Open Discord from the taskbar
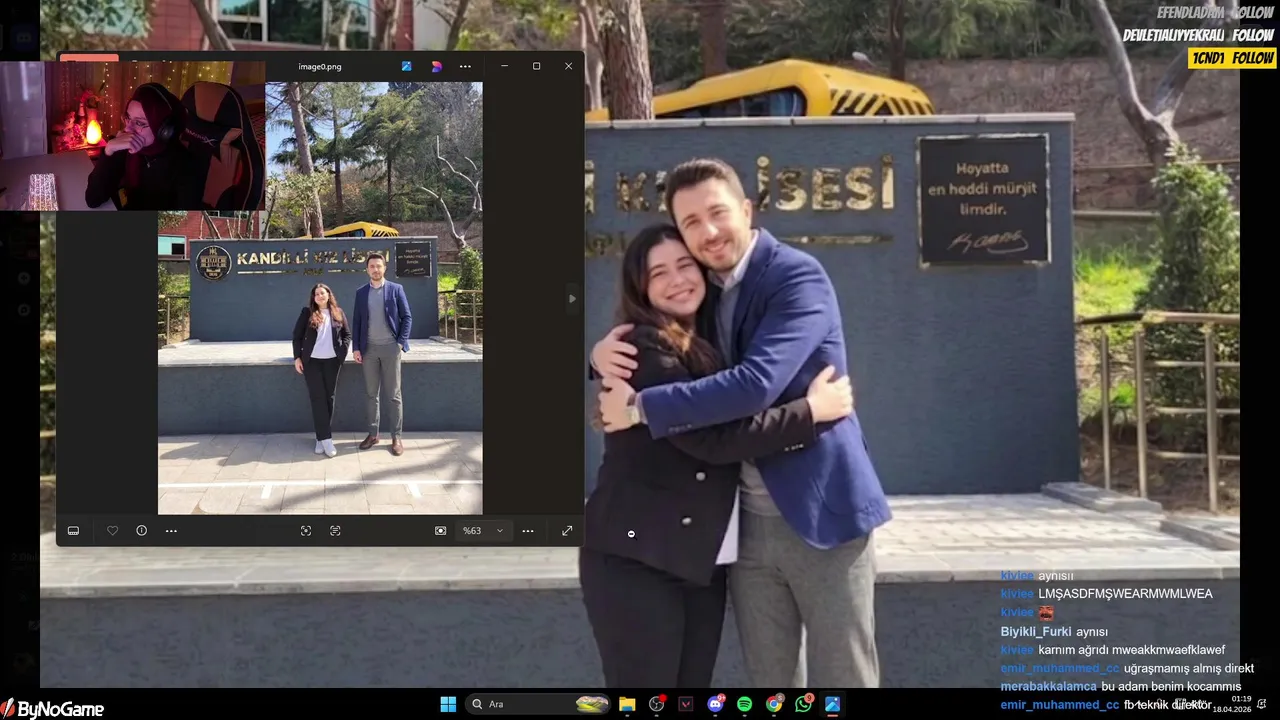The width and height of the screenshot is (1280, 720). [x=715, y=704]
